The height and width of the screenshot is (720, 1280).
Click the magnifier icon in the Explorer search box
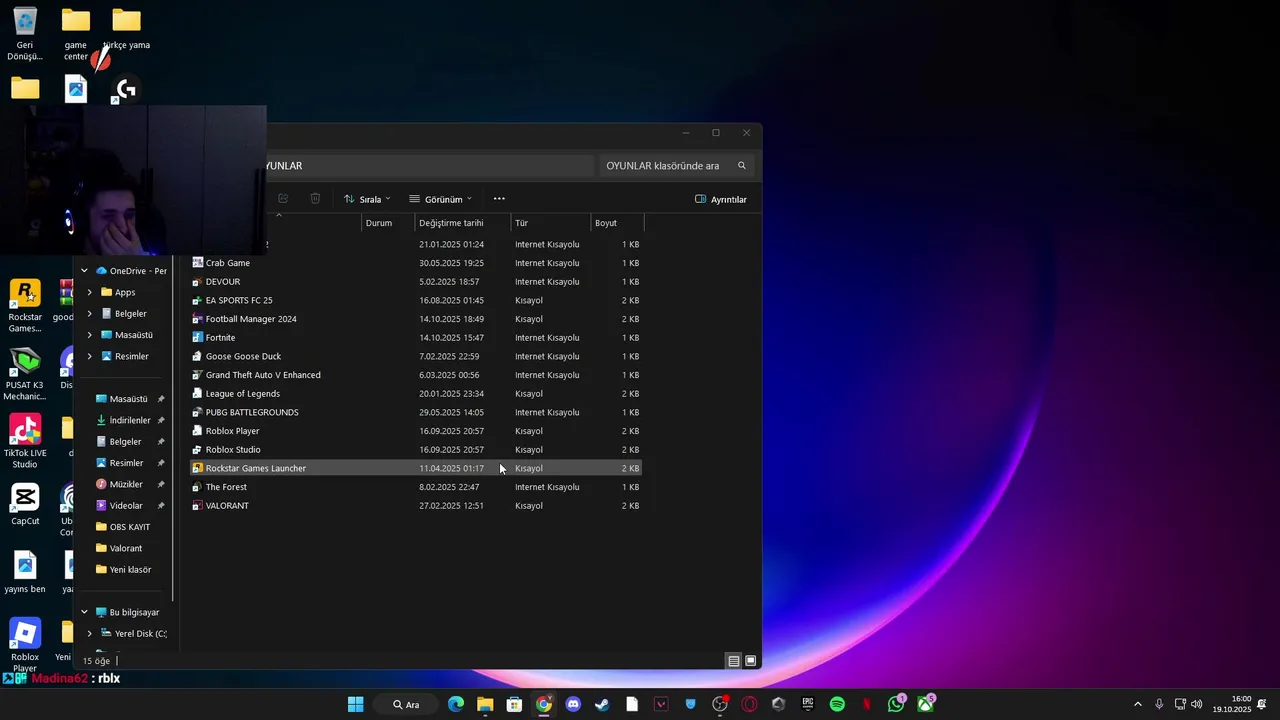pyautogui.click(x=742, y=166)
